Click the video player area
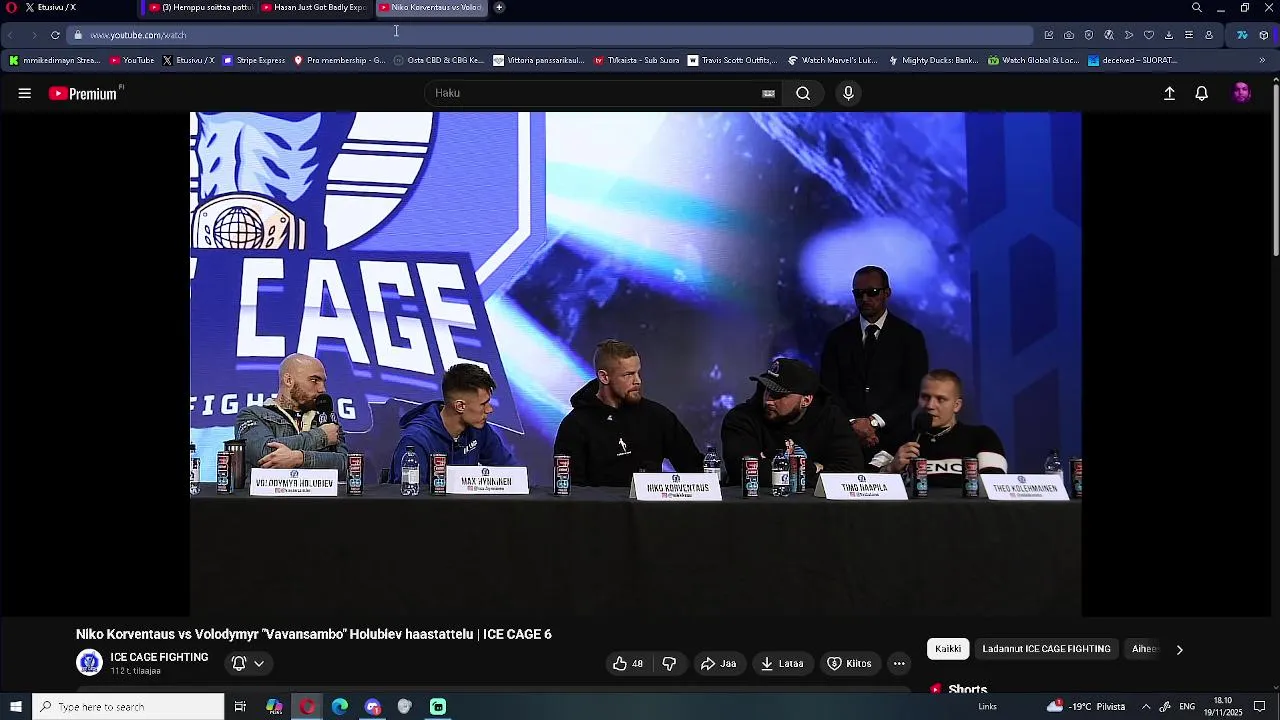Viewport: 1280px width, 720px height. point(635,364)
